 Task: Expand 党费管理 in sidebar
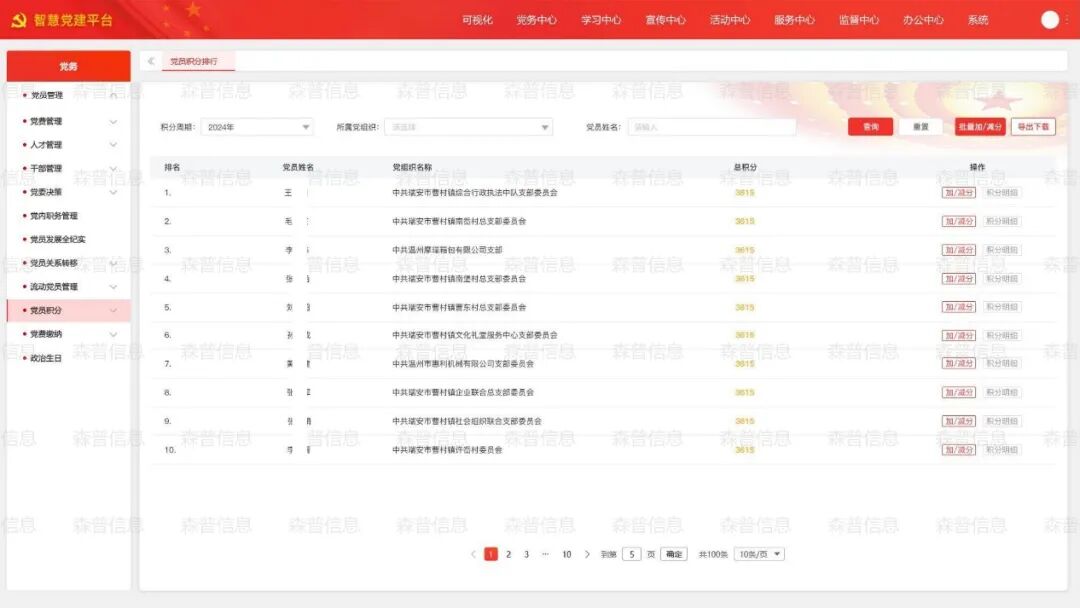pyautogui.click(x=113, y=121)
